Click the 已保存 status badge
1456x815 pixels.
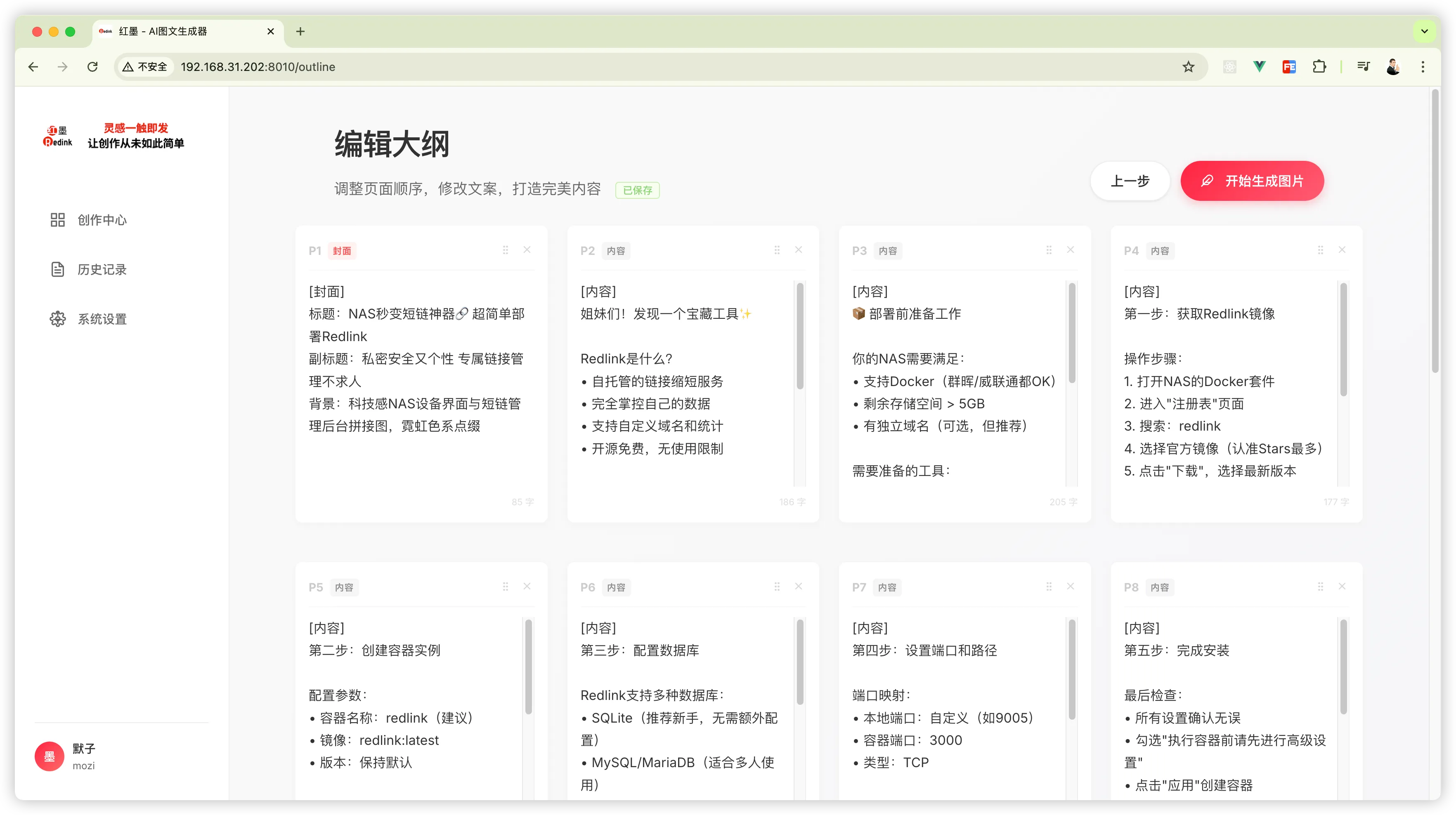point(638,190)
